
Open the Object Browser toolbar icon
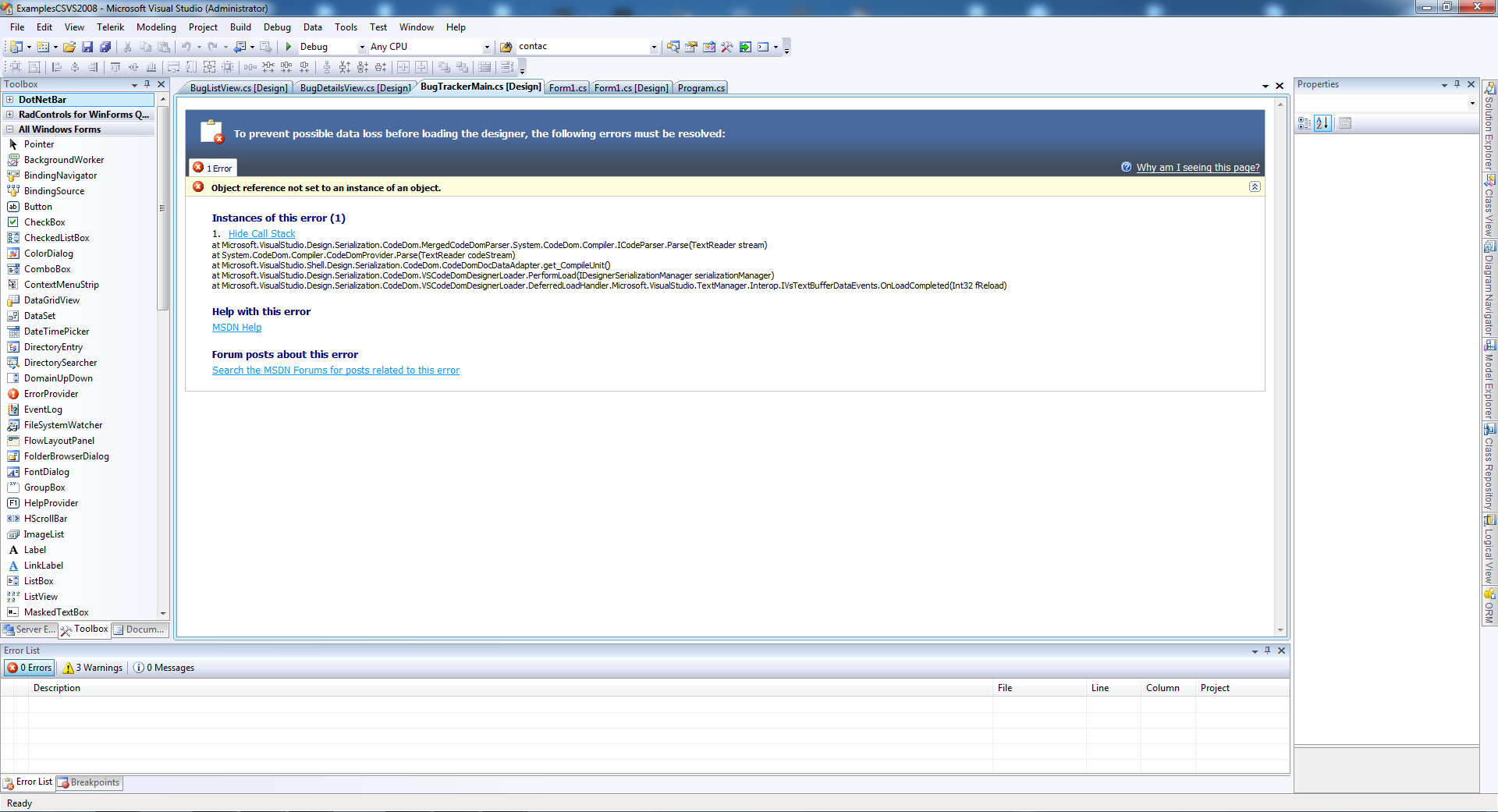pos(708,47)
